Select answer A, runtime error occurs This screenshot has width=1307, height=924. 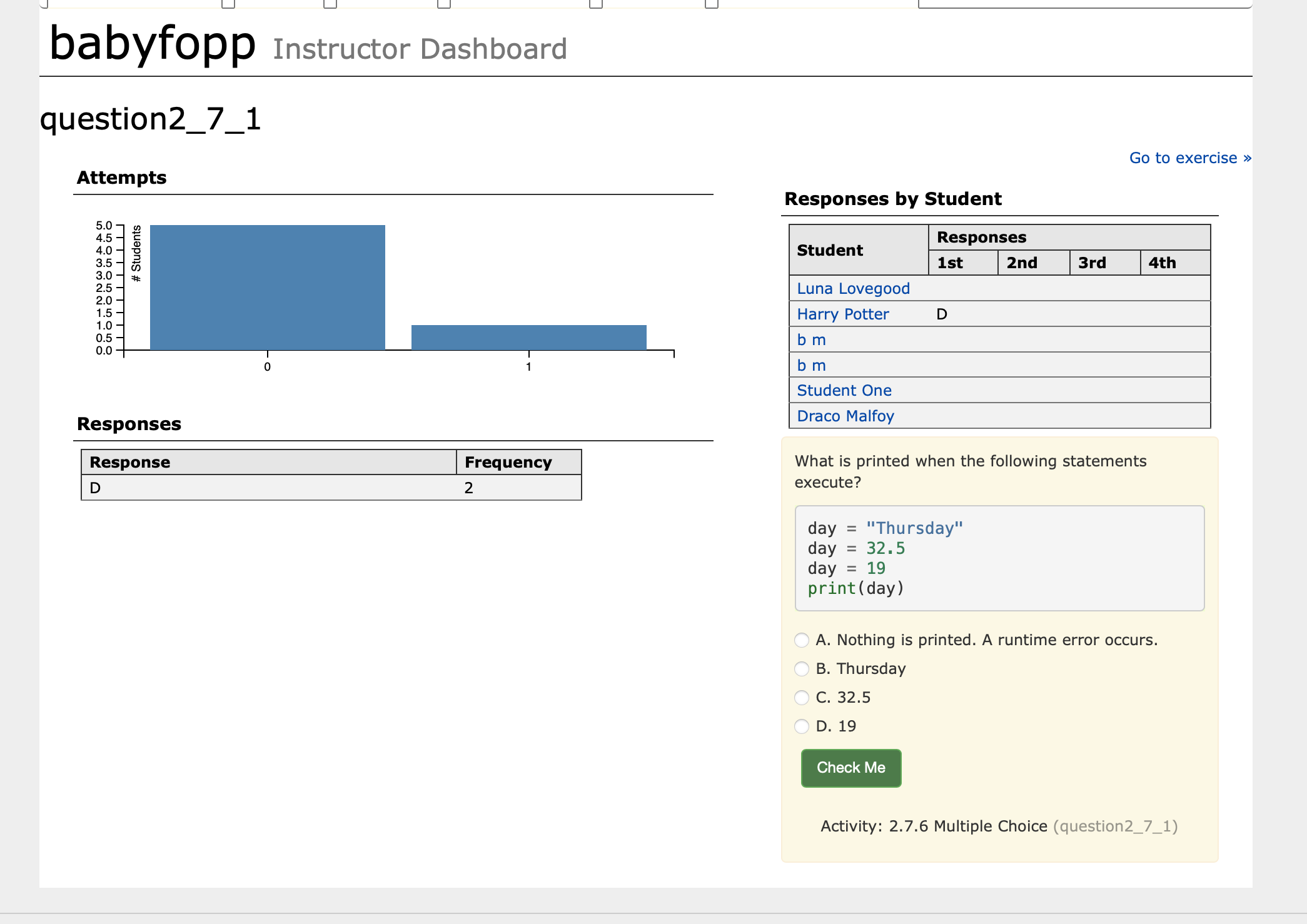[x=802, y=640]
